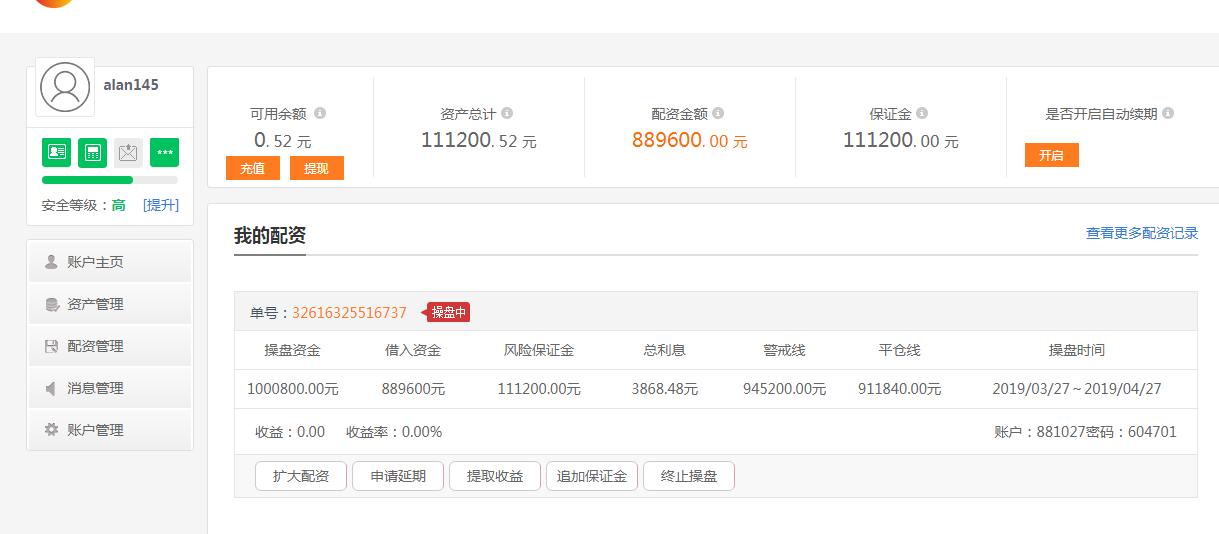This screenshot has width=1219, height=534.
Task: Open the green phone binding icon
Action: point(93,152)
